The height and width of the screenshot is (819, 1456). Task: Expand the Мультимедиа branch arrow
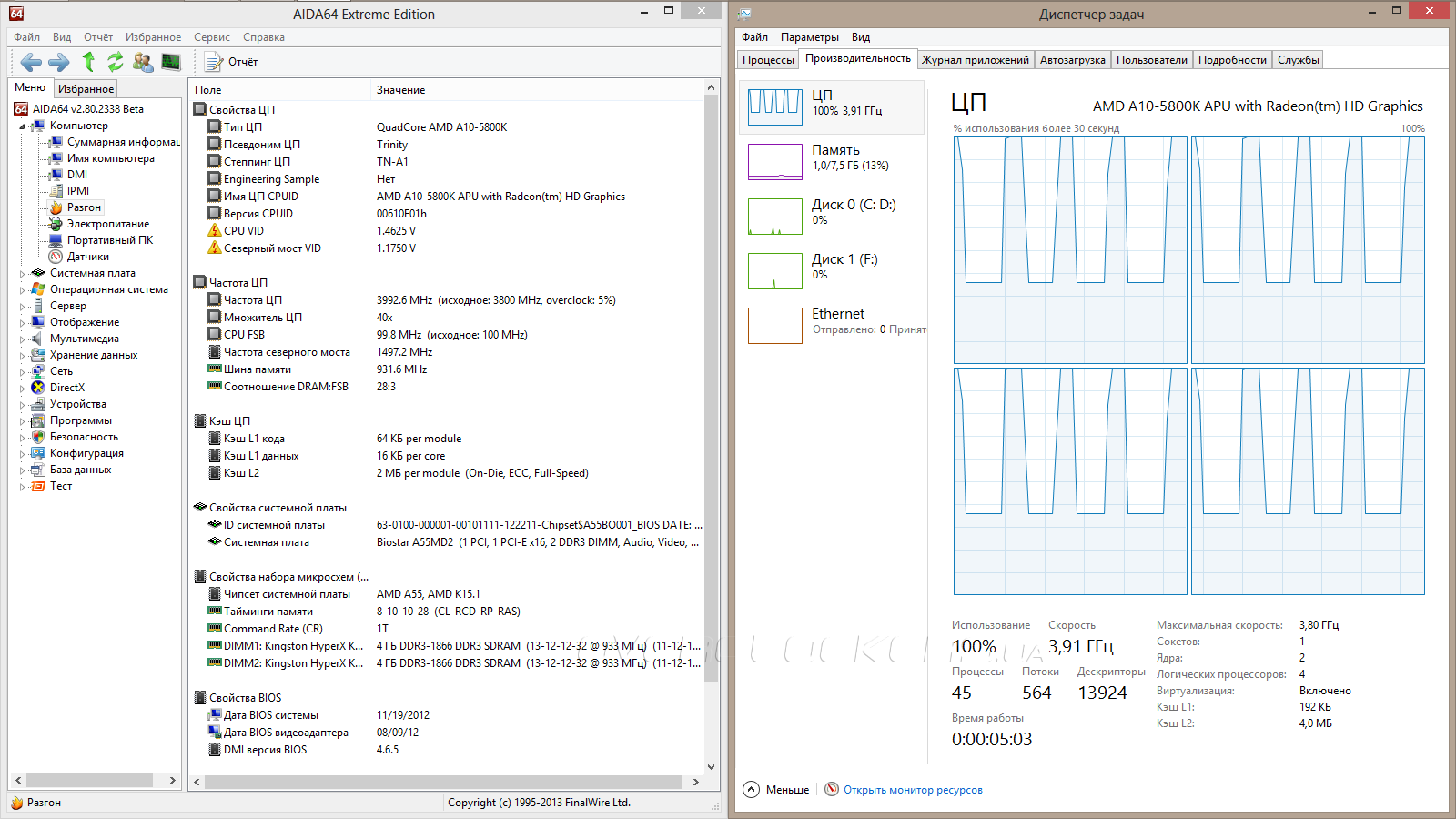pyautogui.click(x=23, y=339)
